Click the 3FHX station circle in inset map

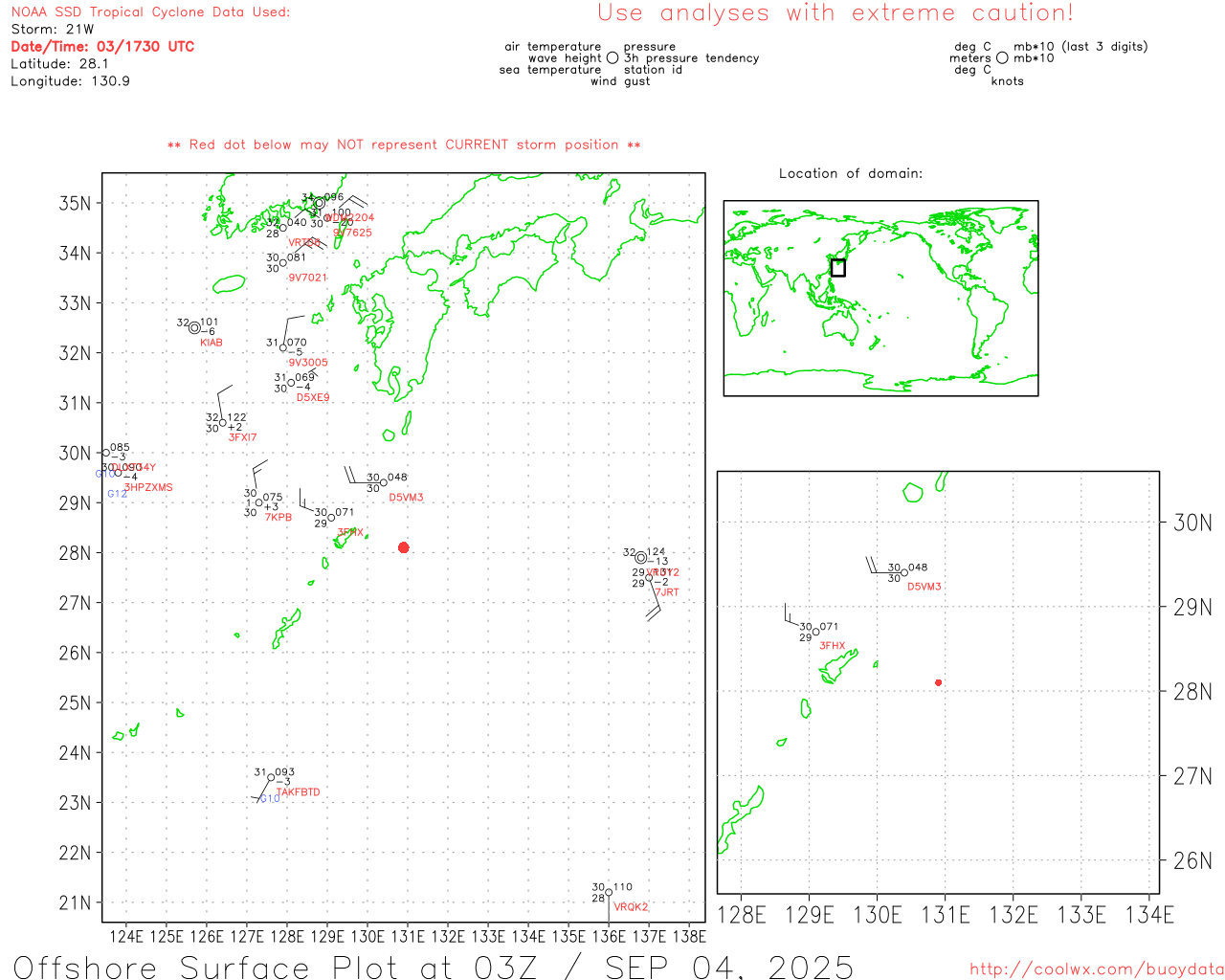[815, 632]
